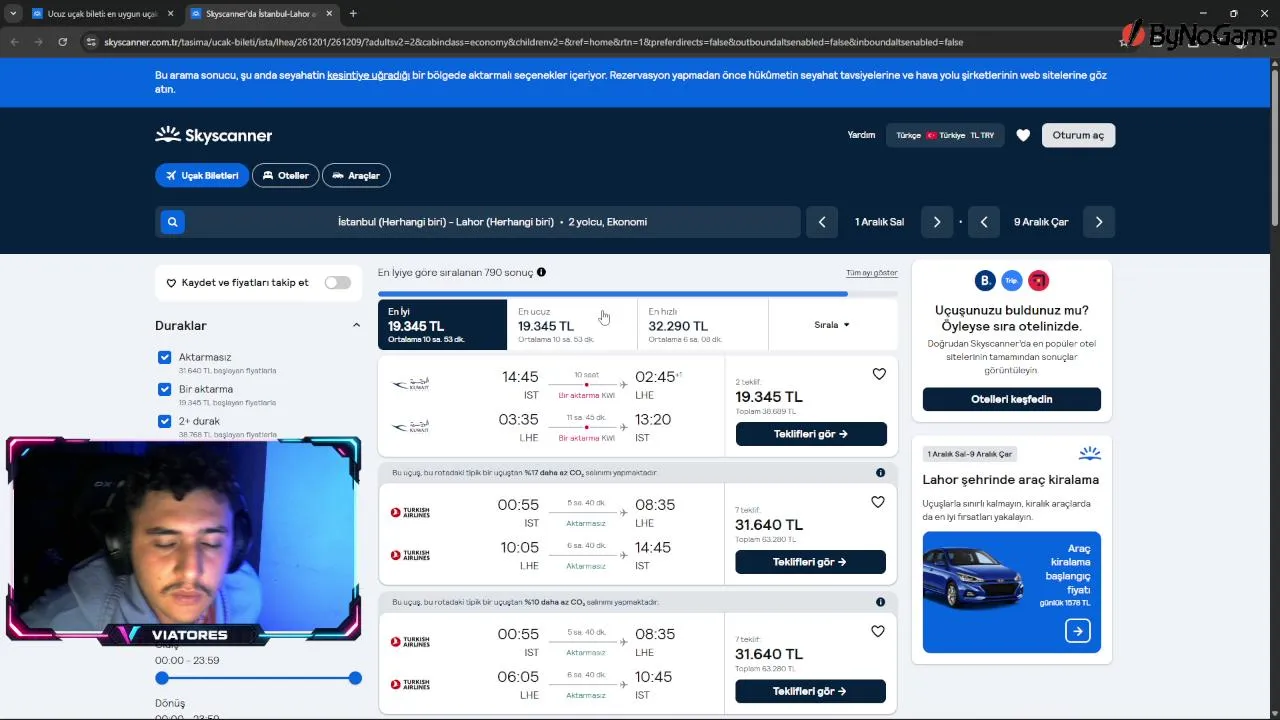Select the En ucuz sorting tab
Screen dimensions: 1280x720
(572, 325)
